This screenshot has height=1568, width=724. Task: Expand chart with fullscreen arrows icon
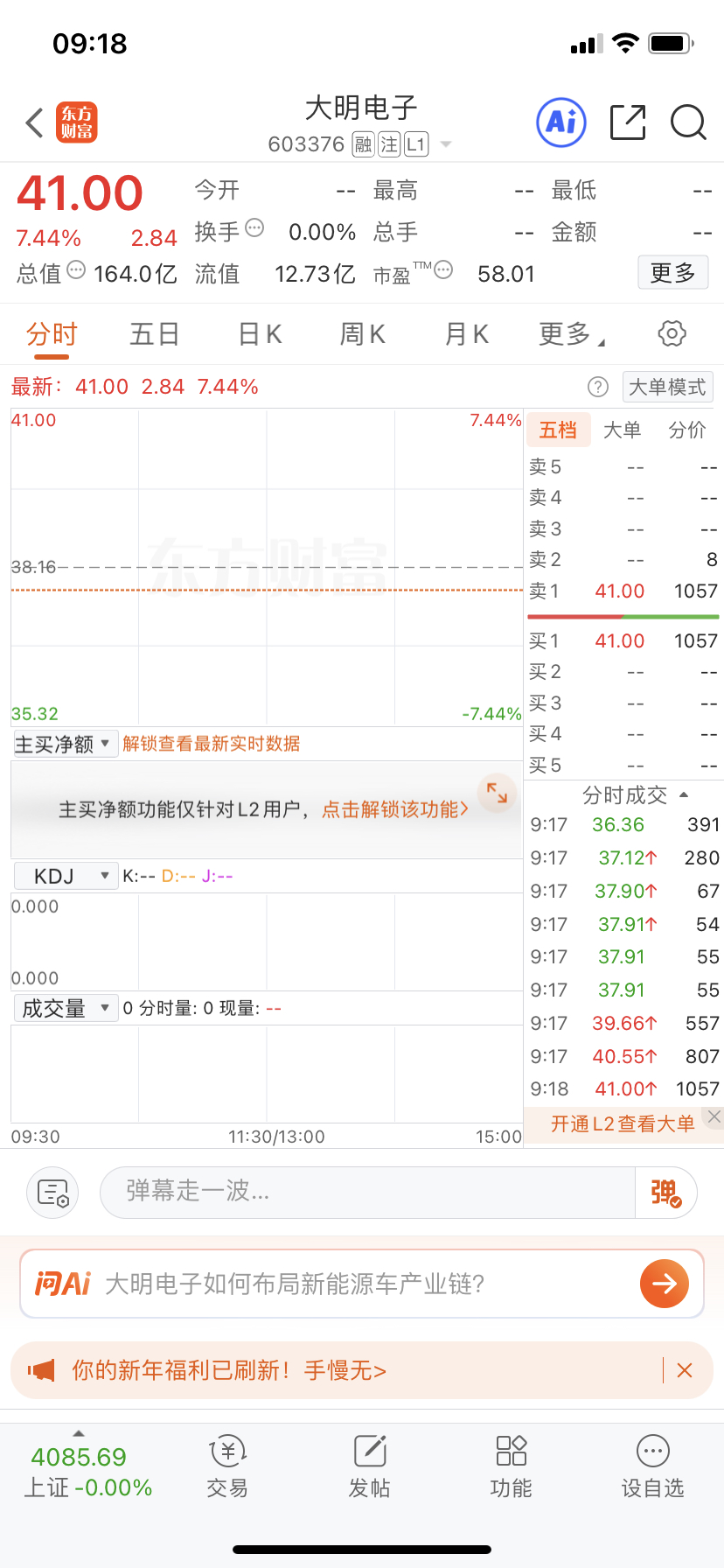[498, 793]
